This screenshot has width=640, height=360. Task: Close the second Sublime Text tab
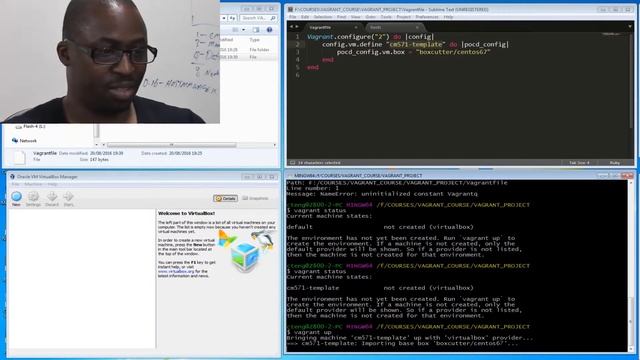[417, 27]
